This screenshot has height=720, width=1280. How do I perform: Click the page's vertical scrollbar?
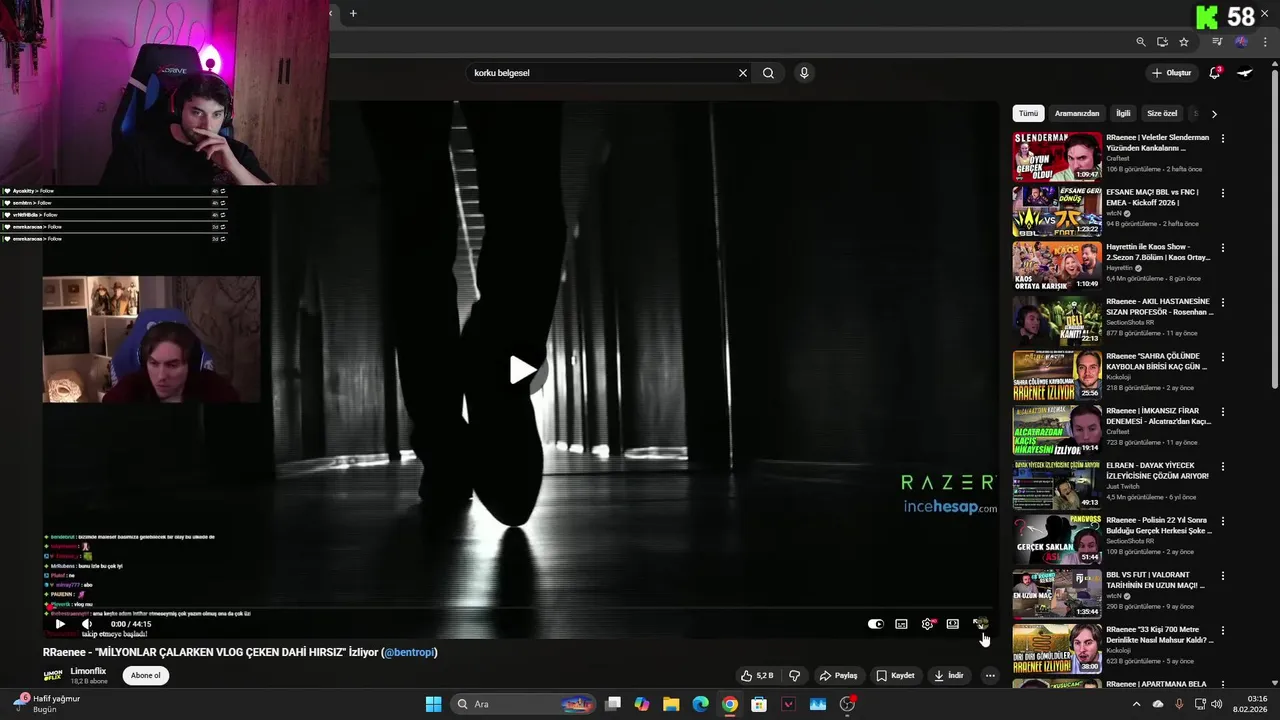[x=1275, y=235]
